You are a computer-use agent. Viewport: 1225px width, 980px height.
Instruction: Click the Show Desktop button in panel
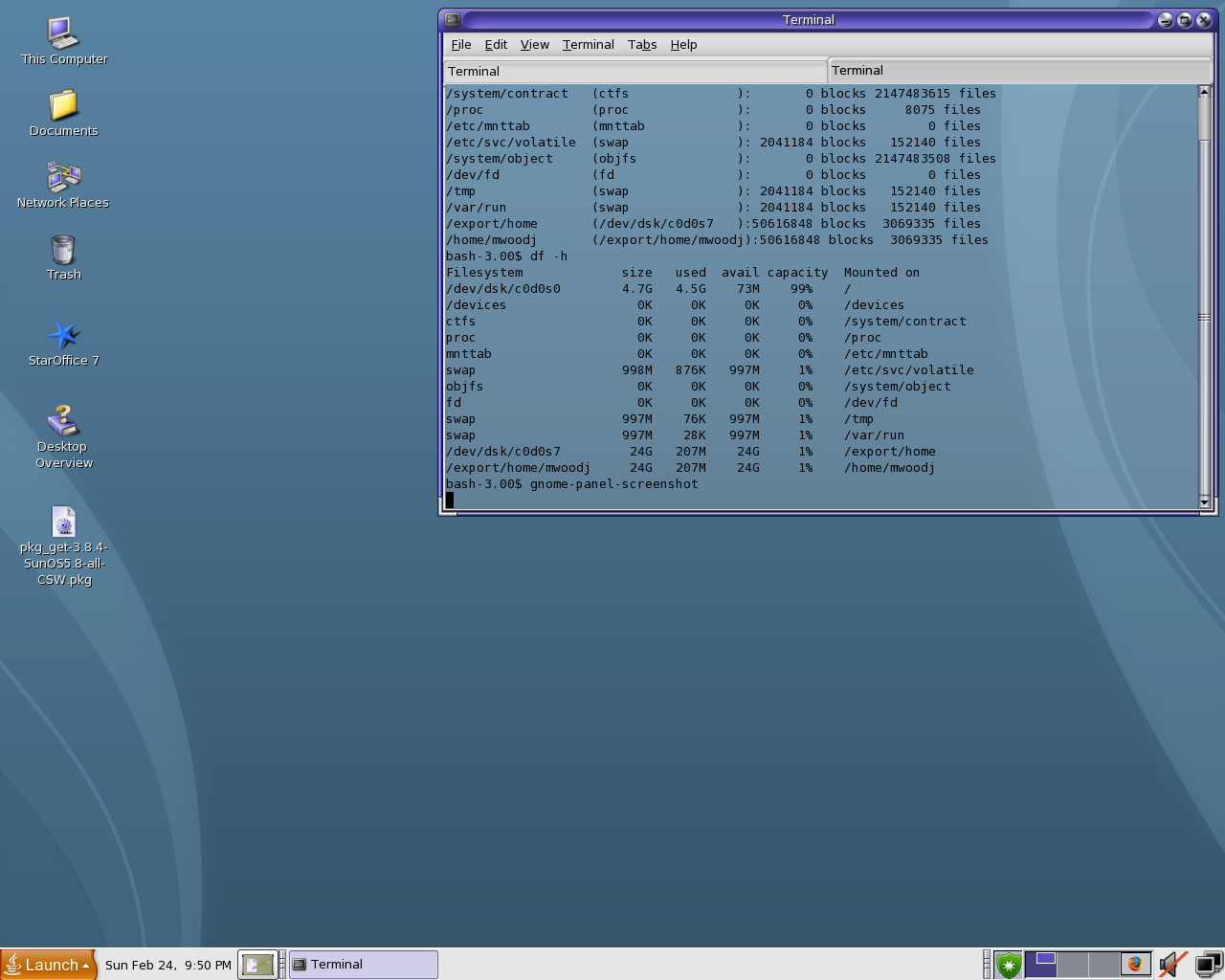(x=257, y=965)
